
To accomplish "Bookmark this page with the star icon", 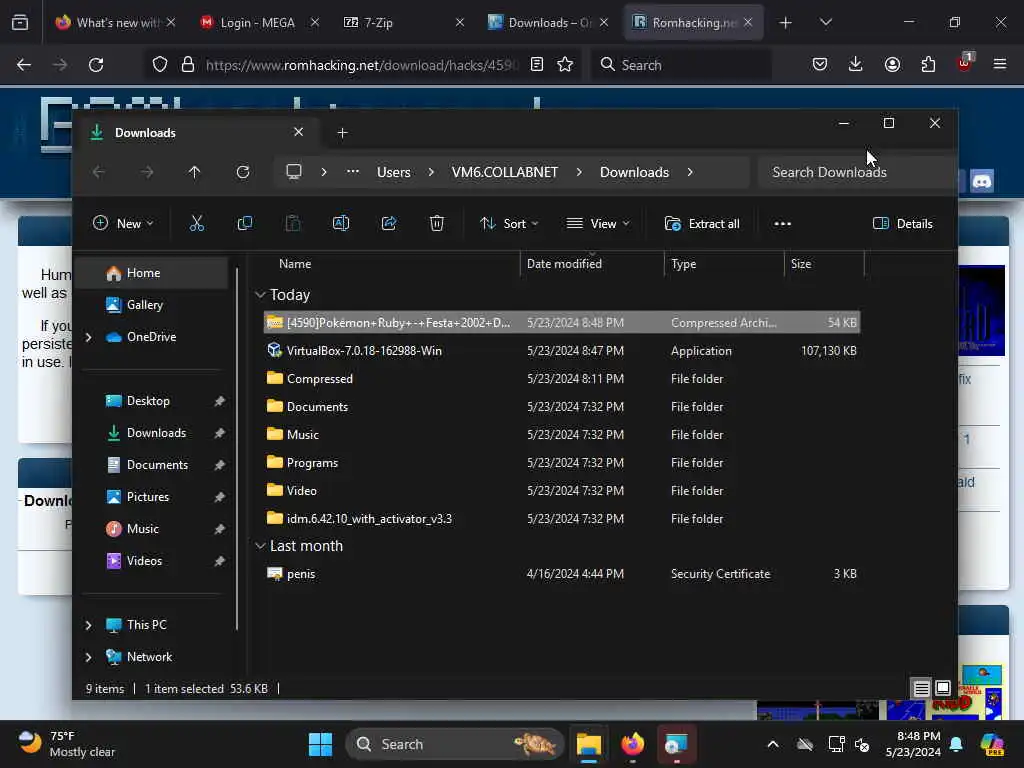I will (x=566, y=65).
